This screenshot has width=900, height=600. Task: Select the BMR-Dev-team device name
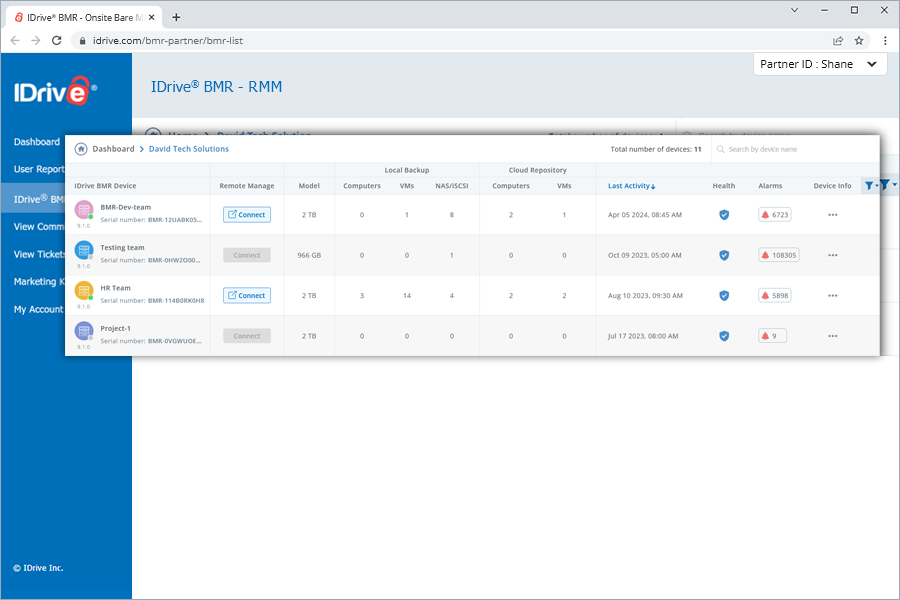coord(126,207)
